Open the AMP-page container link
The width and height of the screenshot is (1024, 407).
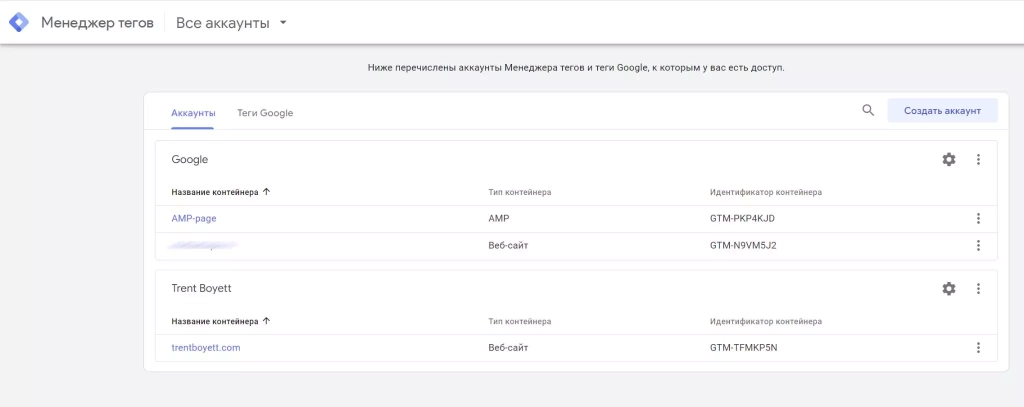pos(194,219)
